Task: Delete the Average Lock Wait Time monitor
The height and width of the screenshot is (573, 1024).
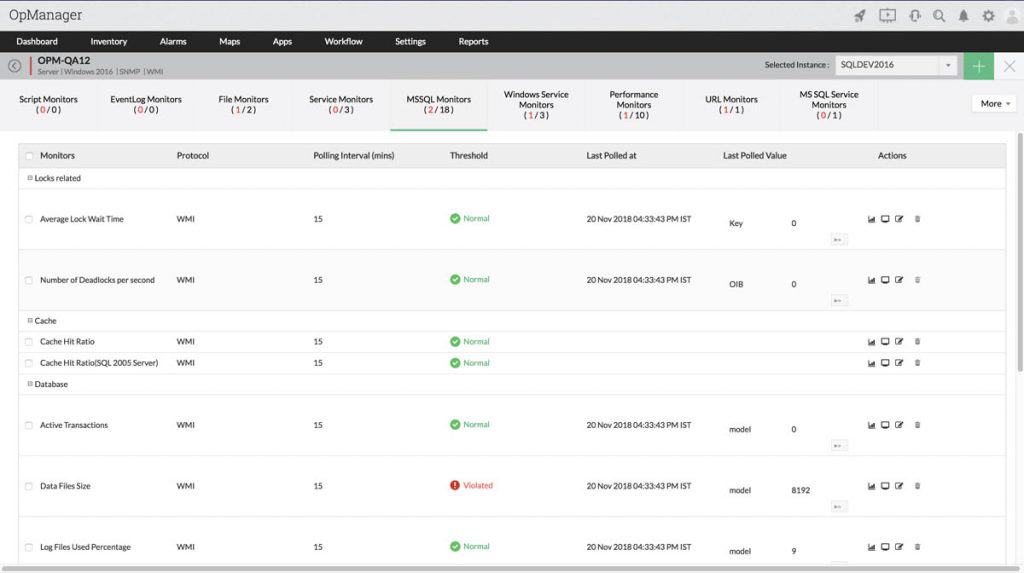Action: 917,220
